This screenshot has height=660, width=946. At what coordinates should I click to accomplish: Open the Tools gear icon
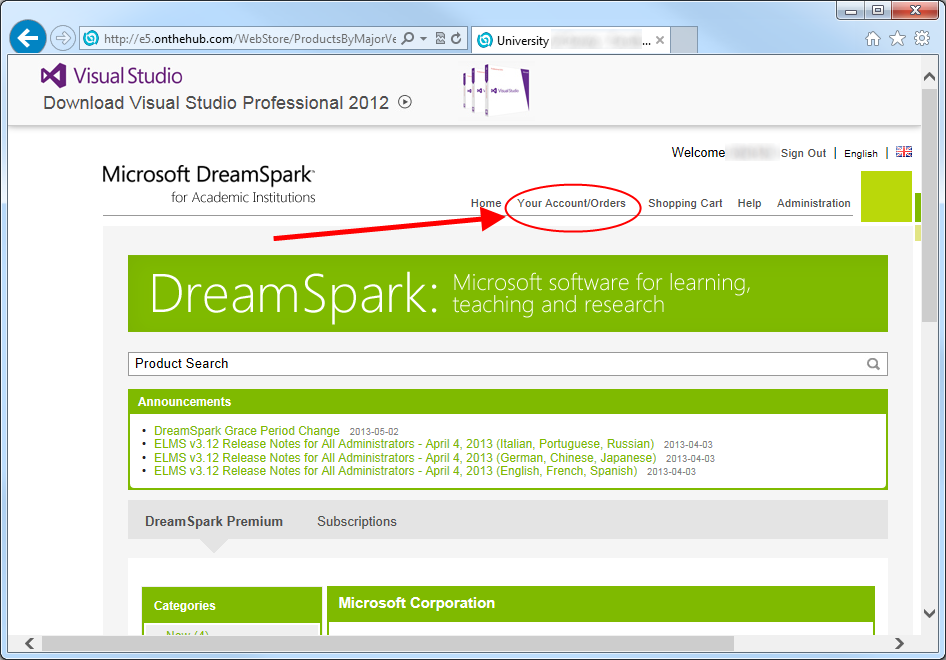[x=922, y=39]
